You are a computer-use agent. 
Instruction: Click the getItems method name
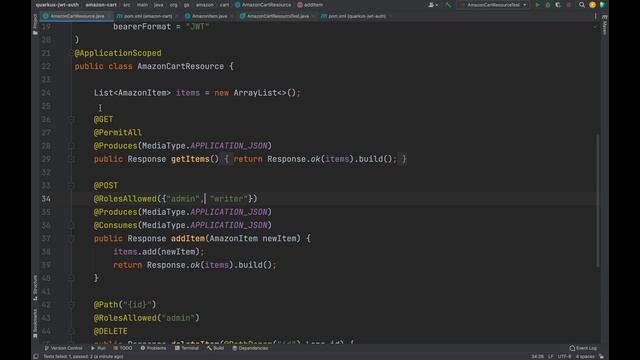pyautogui.click(x=190, y=159)
